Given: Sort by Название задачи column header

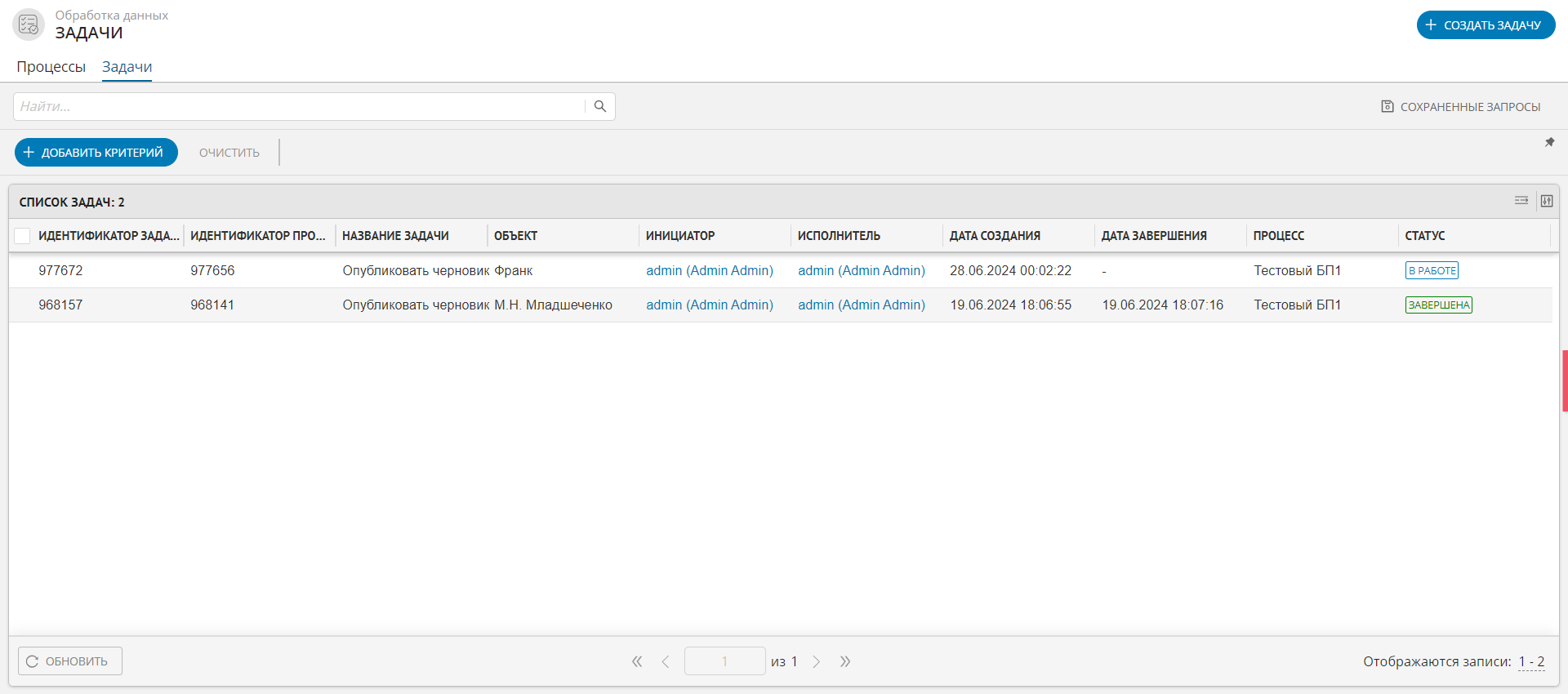Looking at the screenshot, I should (x=395, y=236).
